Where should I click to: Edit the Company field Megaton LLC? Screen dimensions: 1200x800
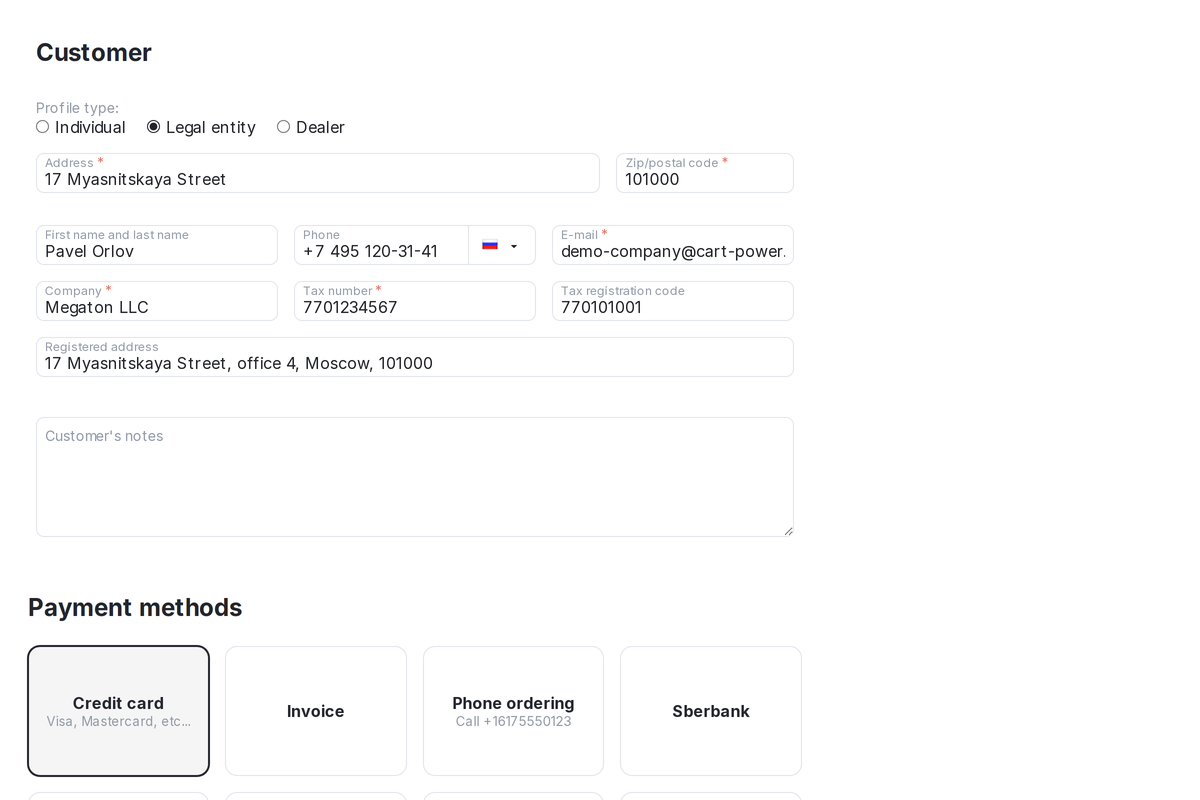tap(157, 301)
